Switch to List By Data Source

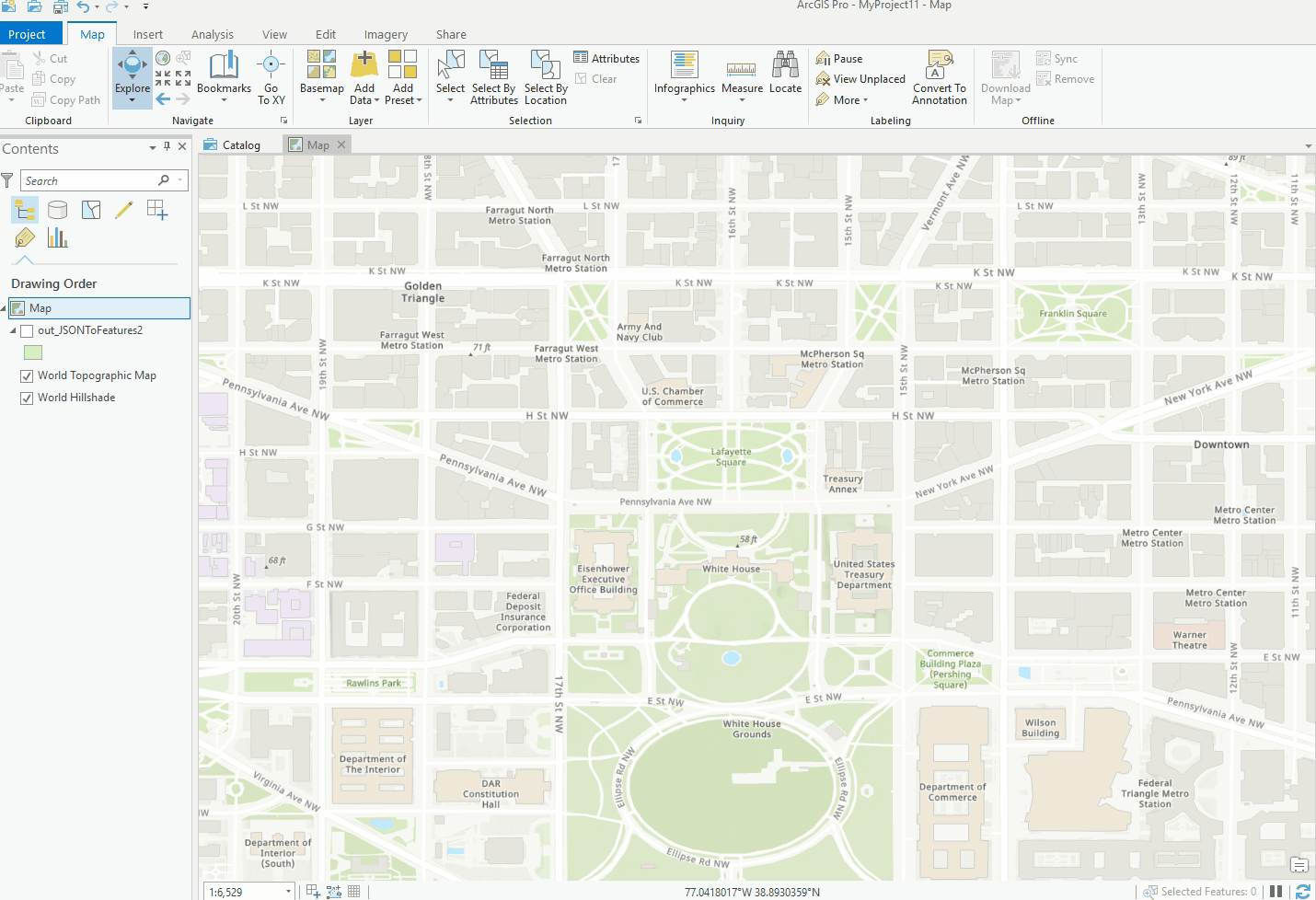pos(58,210)
